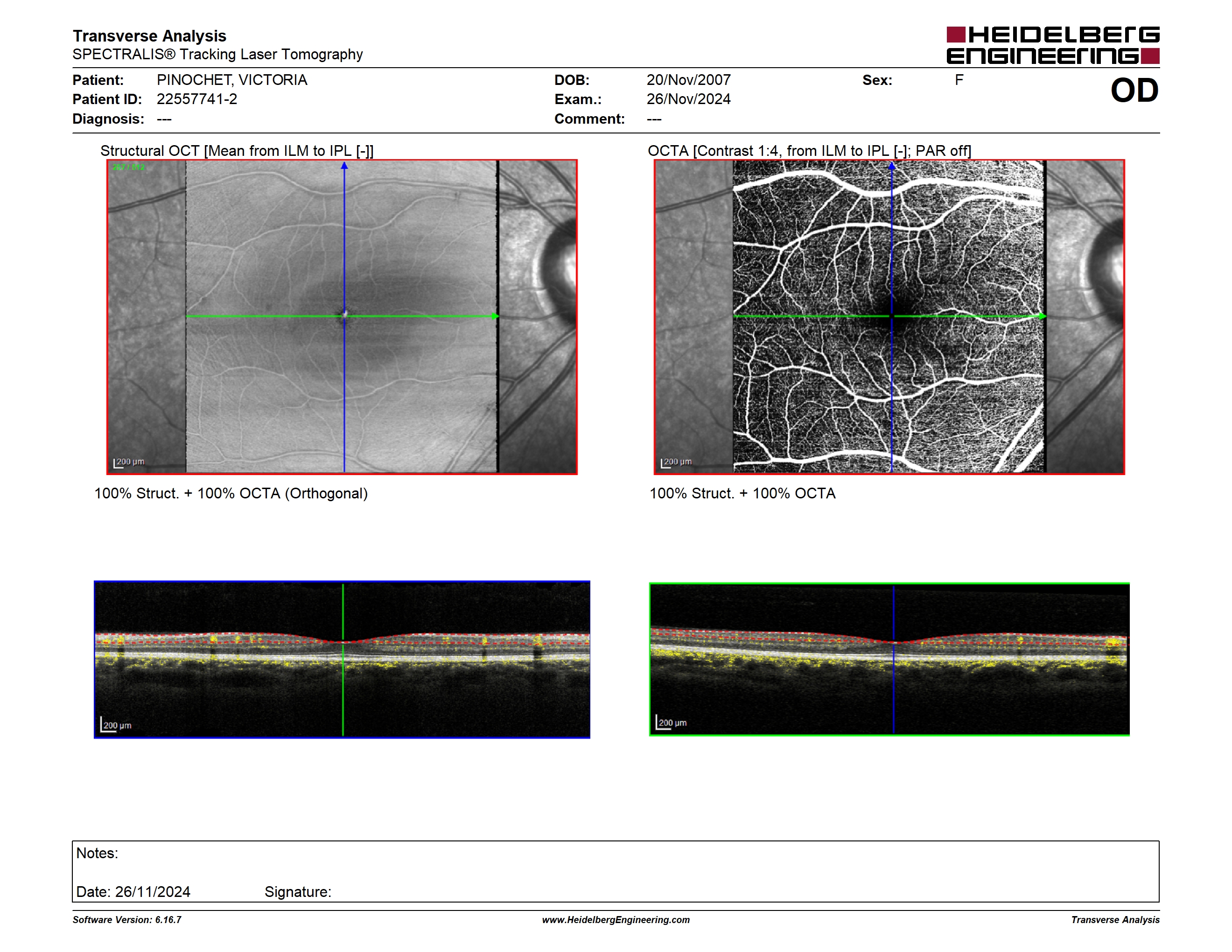Select the blue-framed orthogonal B-scan image

pos(342,659)
